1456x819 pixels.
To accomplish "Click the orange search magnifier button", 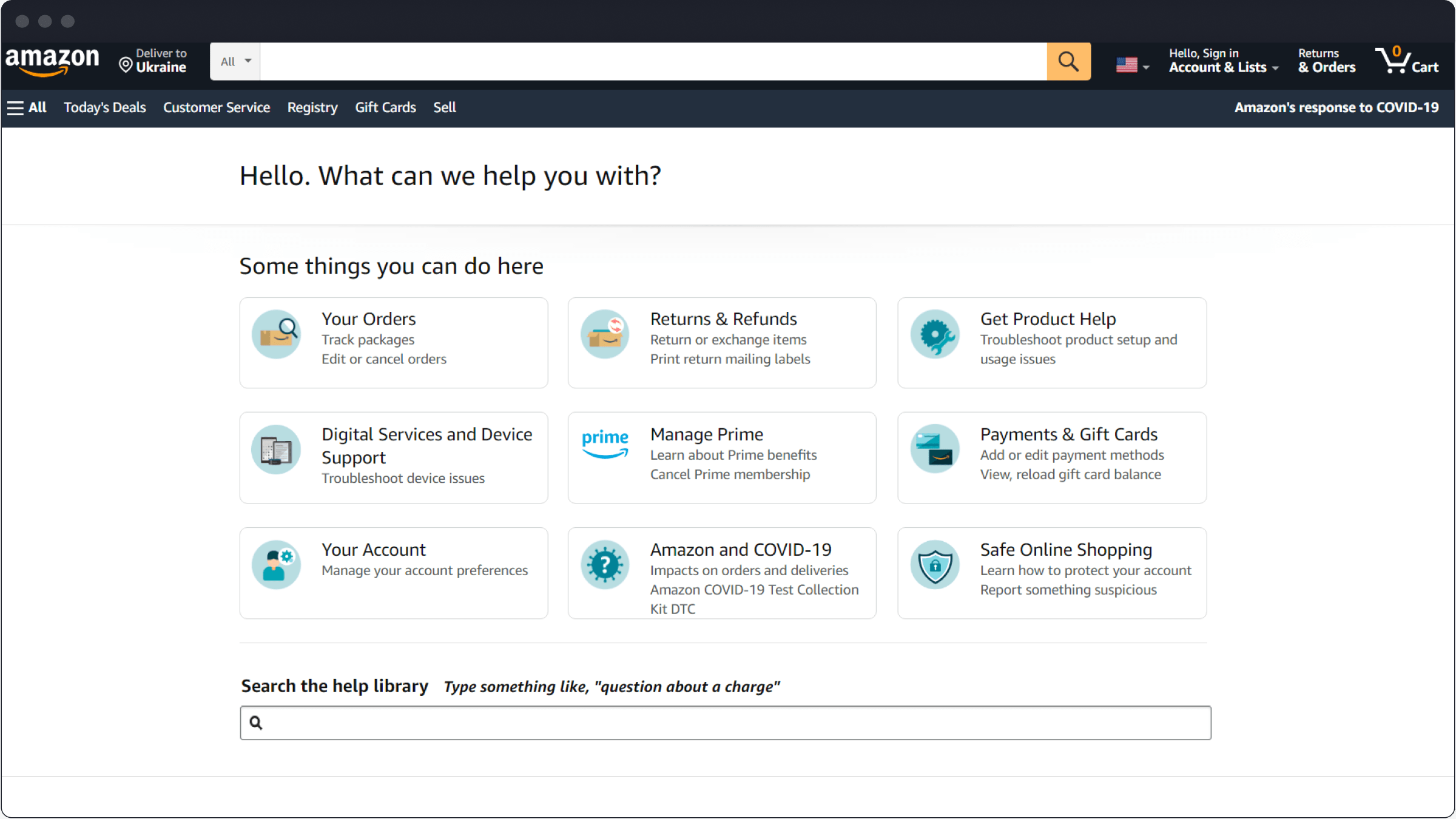I will (x=1068, y=61).
